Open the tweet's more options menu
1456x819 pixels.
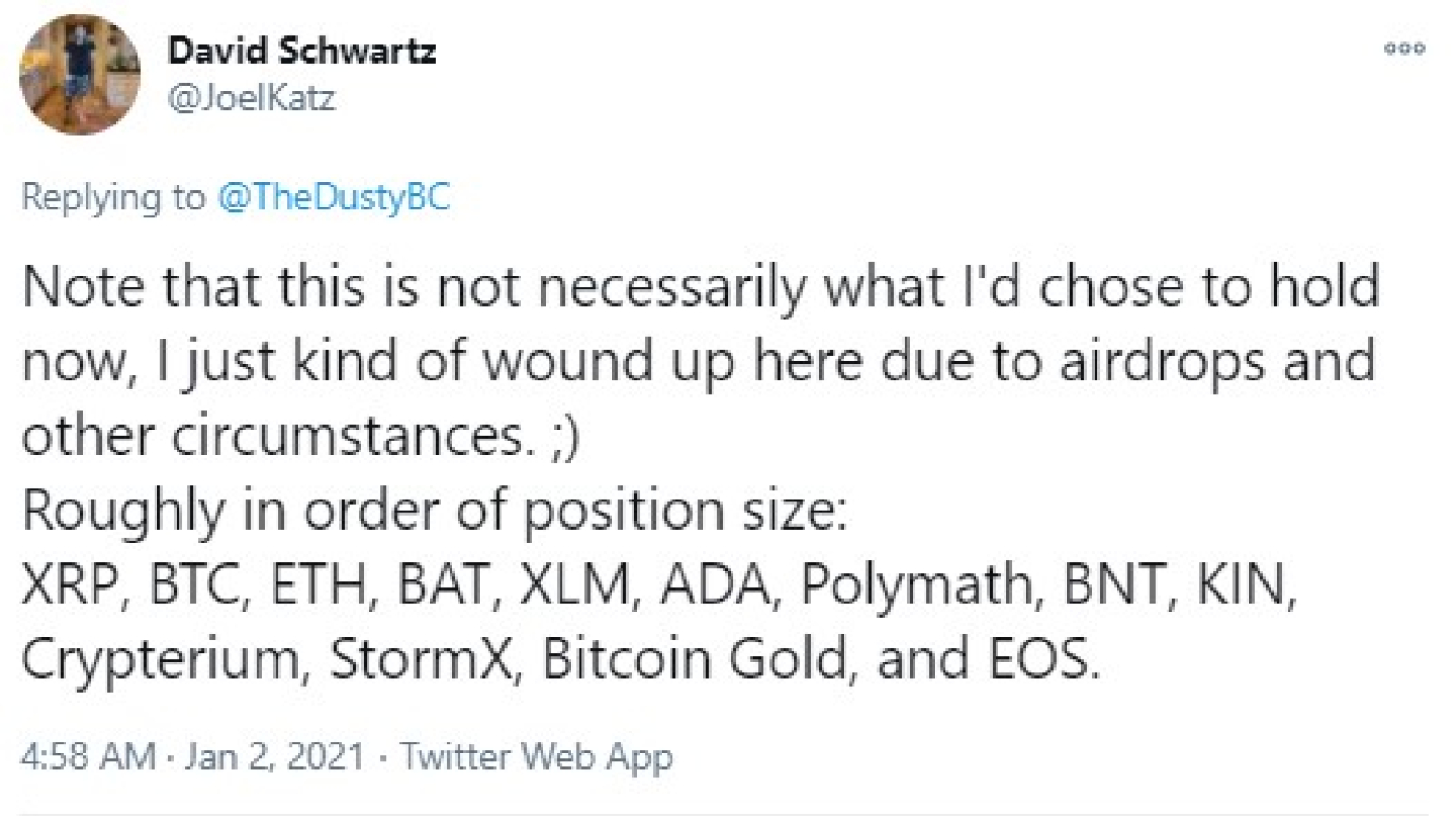pos(1404,48)
